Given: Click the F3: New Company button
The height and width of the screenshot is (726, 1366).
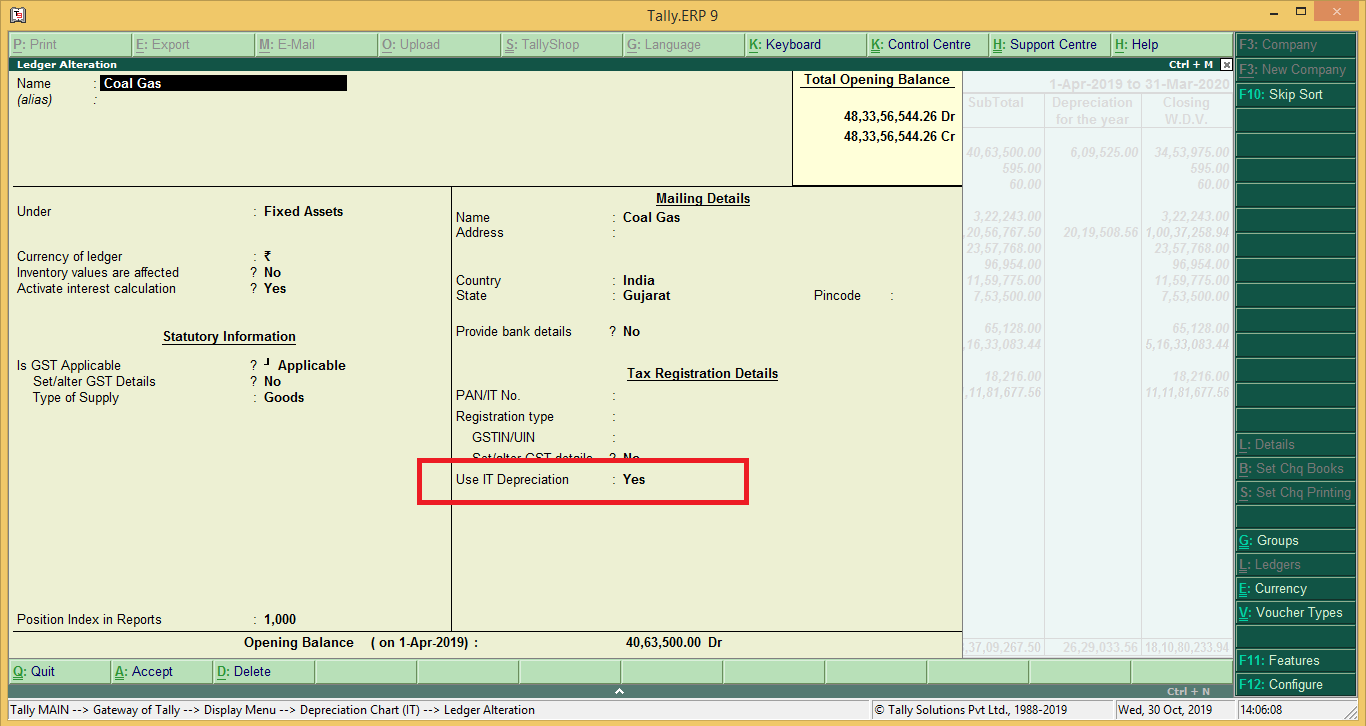Looking at the screenshot, I should coord(1296,70).
